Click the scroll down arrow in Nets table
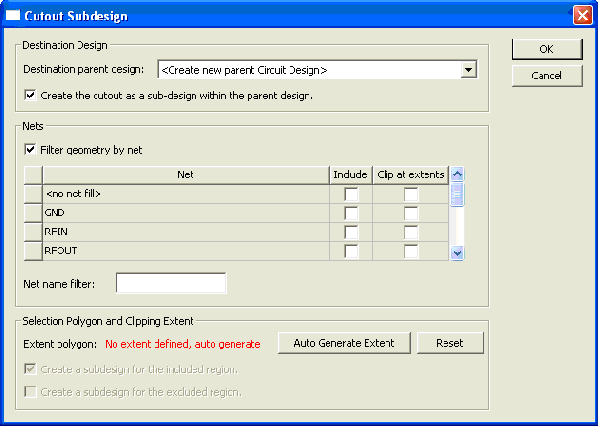The height and width of the screenshot is (426, 598). 457,253
